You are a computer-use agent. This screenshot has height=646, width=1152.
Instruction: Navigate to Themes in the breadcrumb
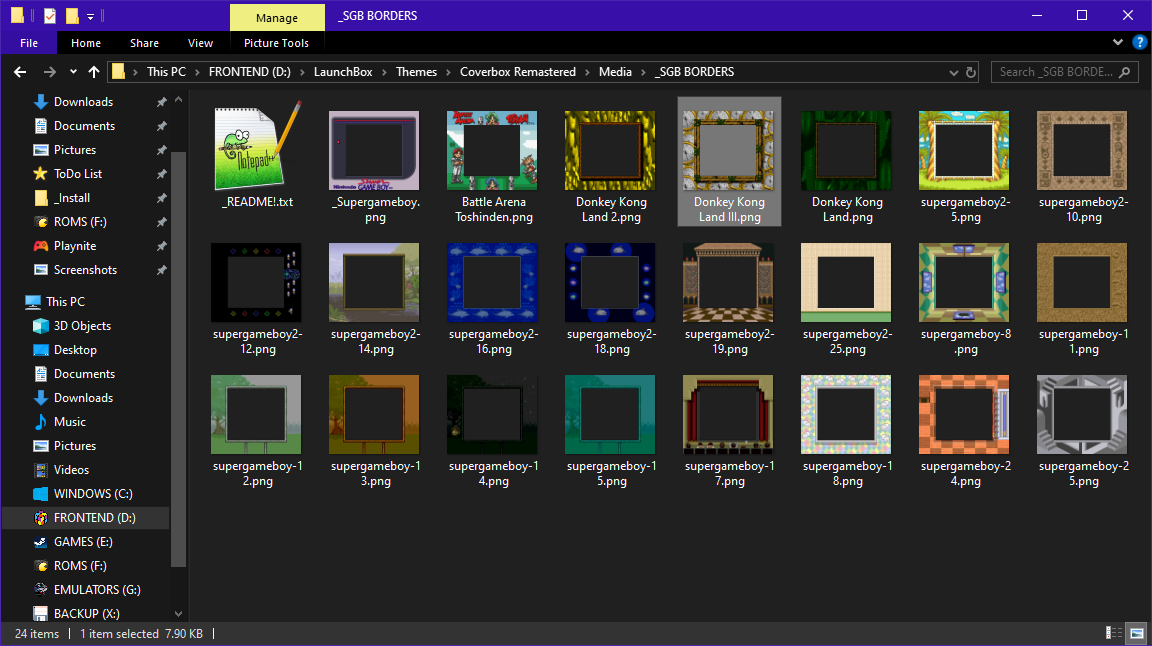(417, 72)
